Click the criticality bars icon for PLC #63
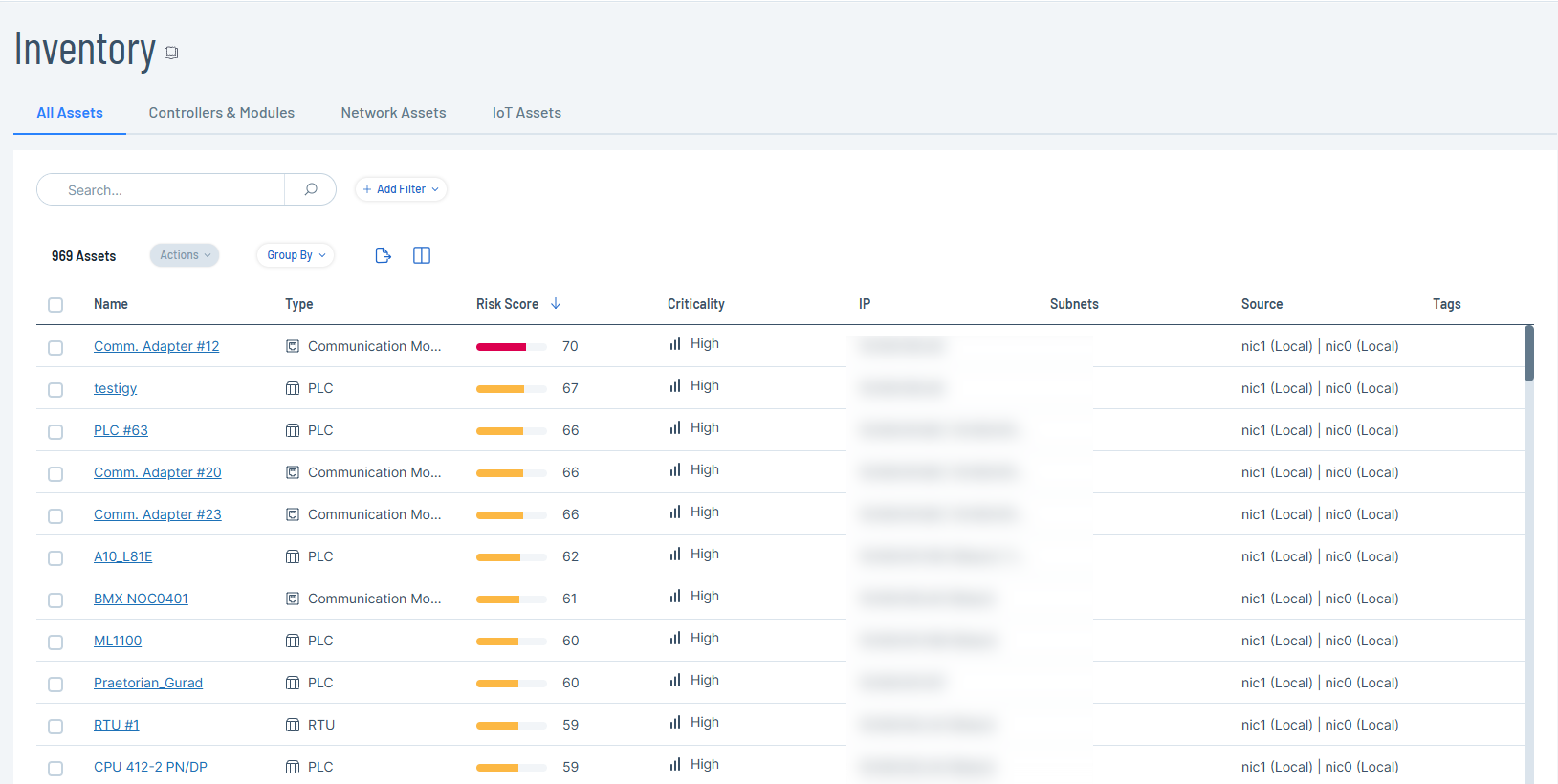 (675, 428)
